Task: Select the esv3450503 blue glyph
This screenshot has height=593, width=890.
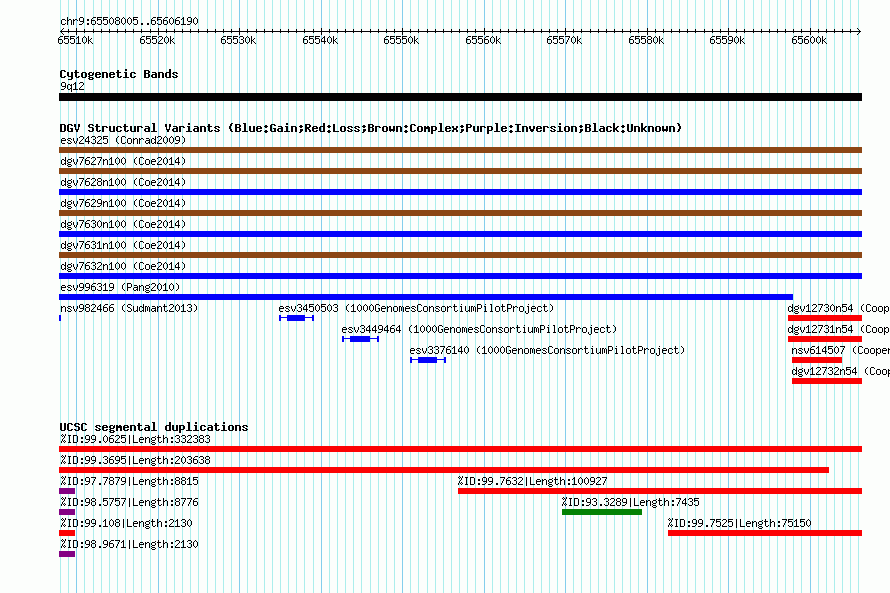Action: pyautogui.click(x=296, y=318)
